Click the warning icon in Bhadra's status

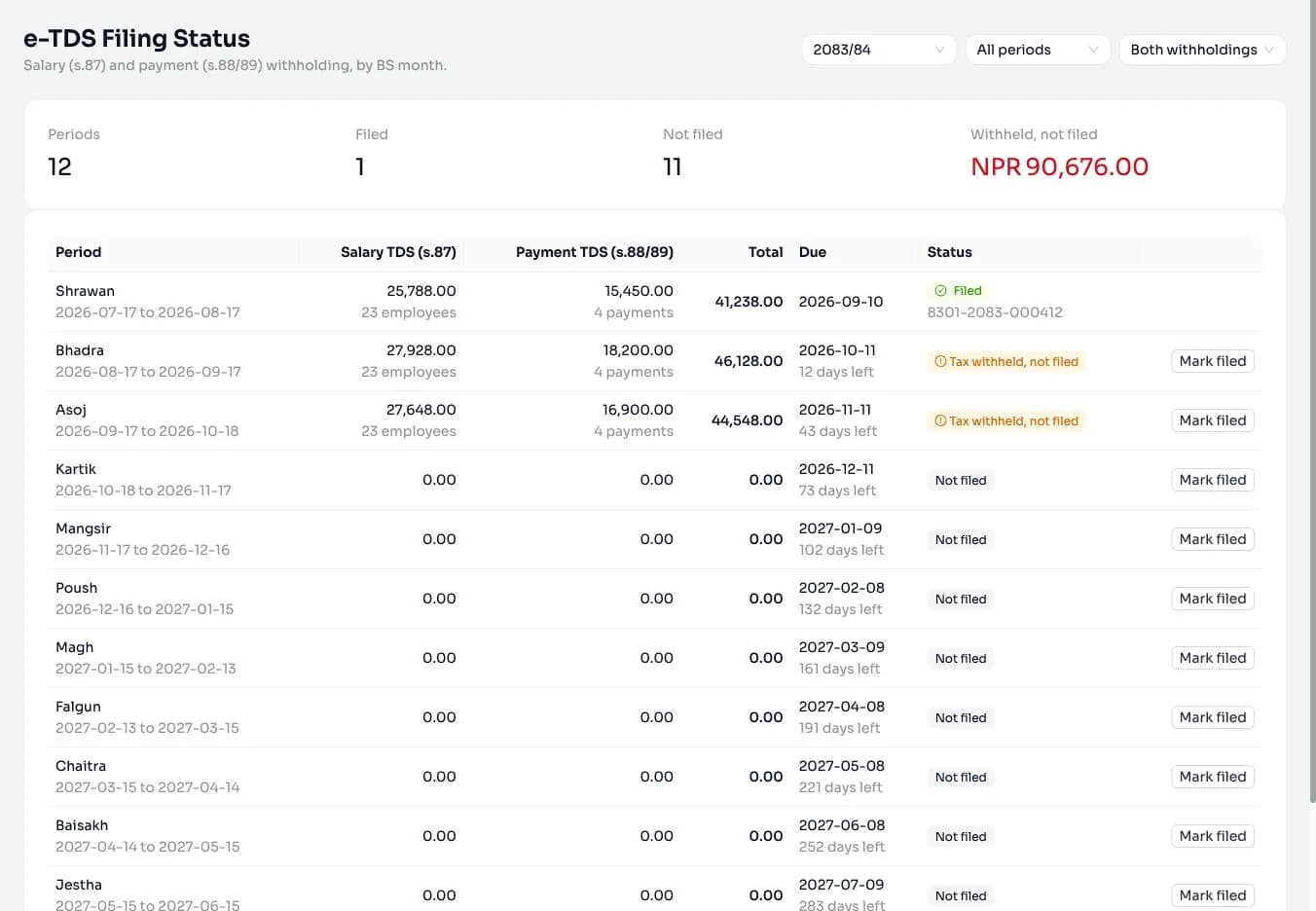click(940, 361)
